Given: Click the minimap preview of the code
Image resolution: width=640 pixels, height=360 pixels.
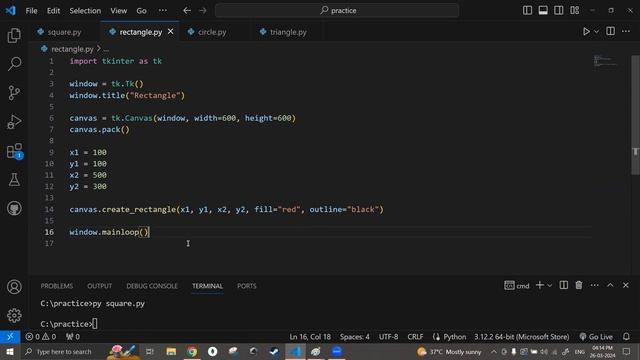Looking at the screenshot, I should pos(605,61).
